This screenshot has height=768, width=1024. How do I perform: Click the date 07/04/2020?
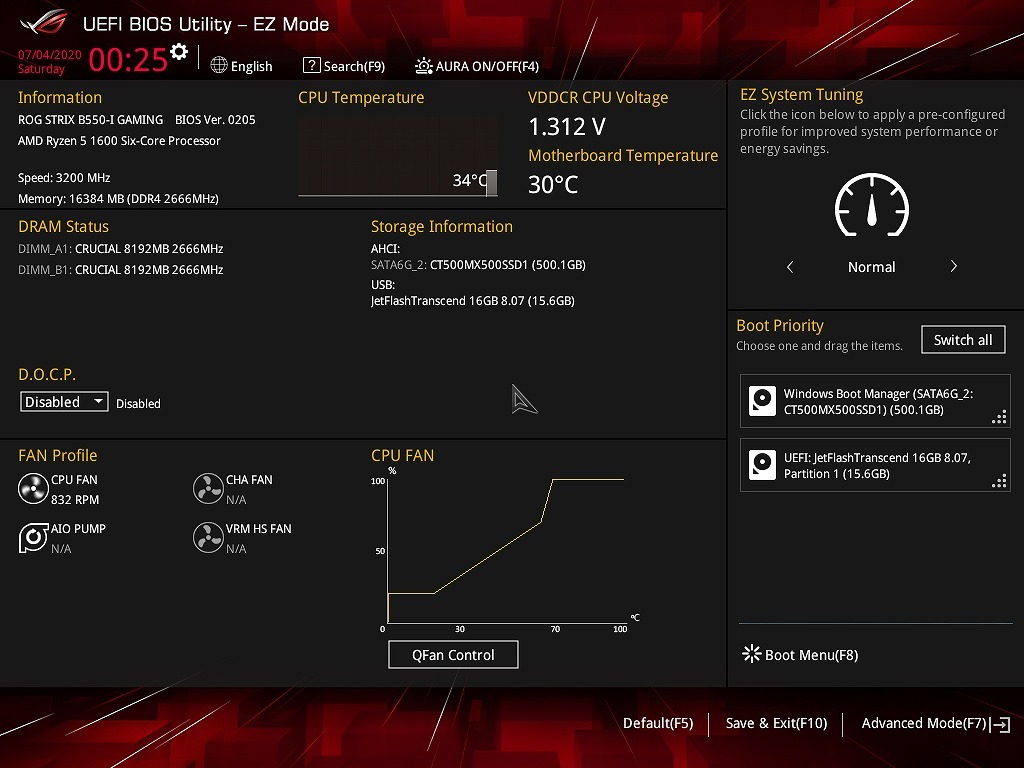pyautogui.click(x=50, y=55)
